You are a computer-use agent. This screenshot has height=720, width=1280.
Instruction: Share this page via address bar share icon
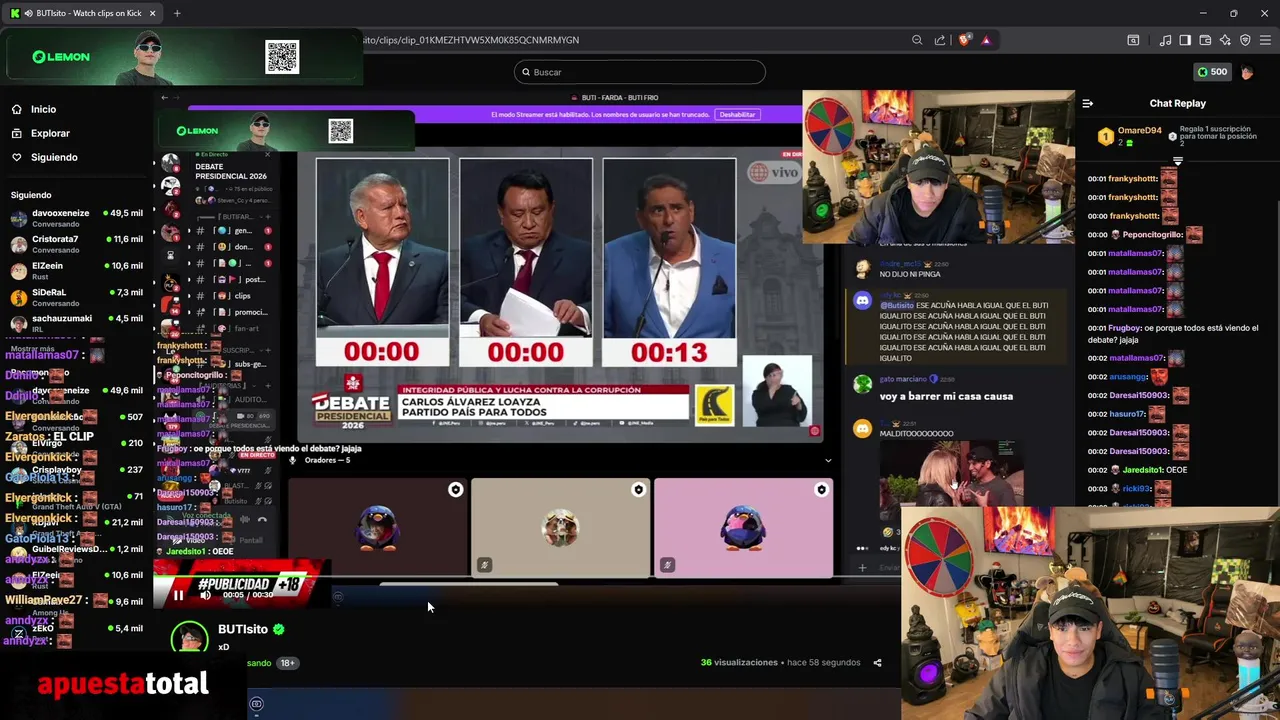tap(940, 40)
